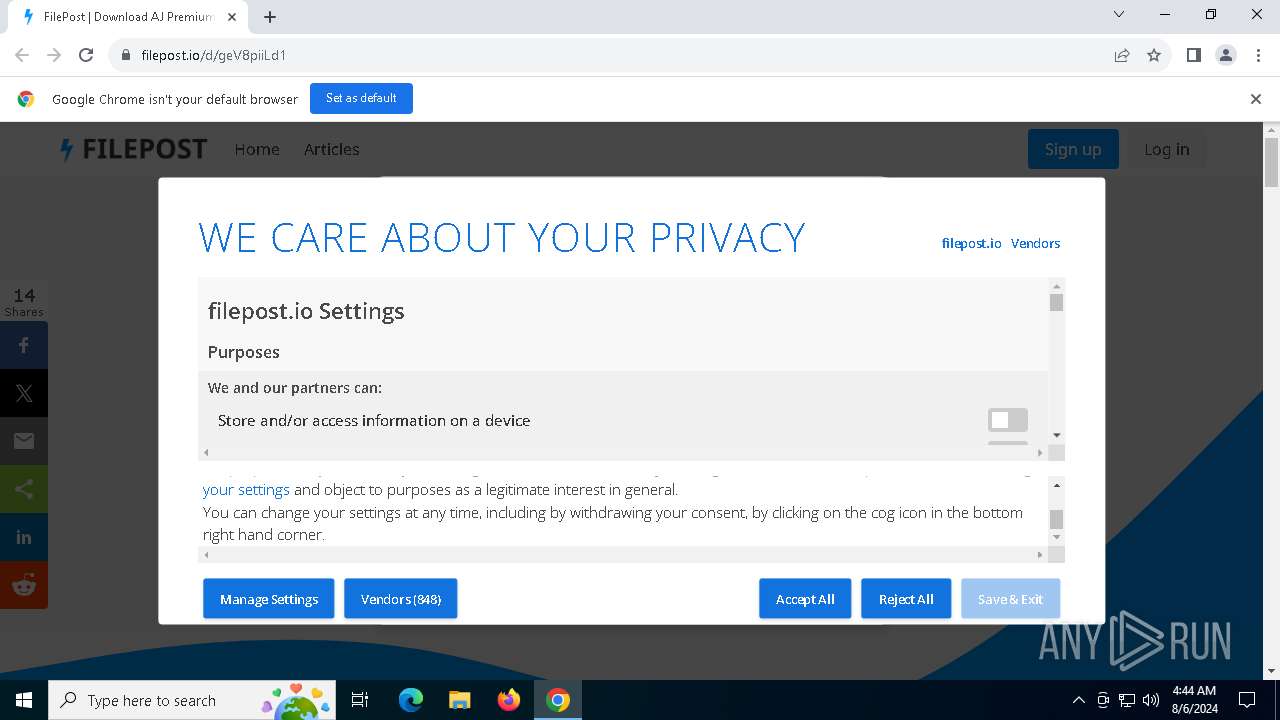The height and width of the screenshot is (720, 1280).
Task: Open the green ShareThis icon
Action: (24, 489)
